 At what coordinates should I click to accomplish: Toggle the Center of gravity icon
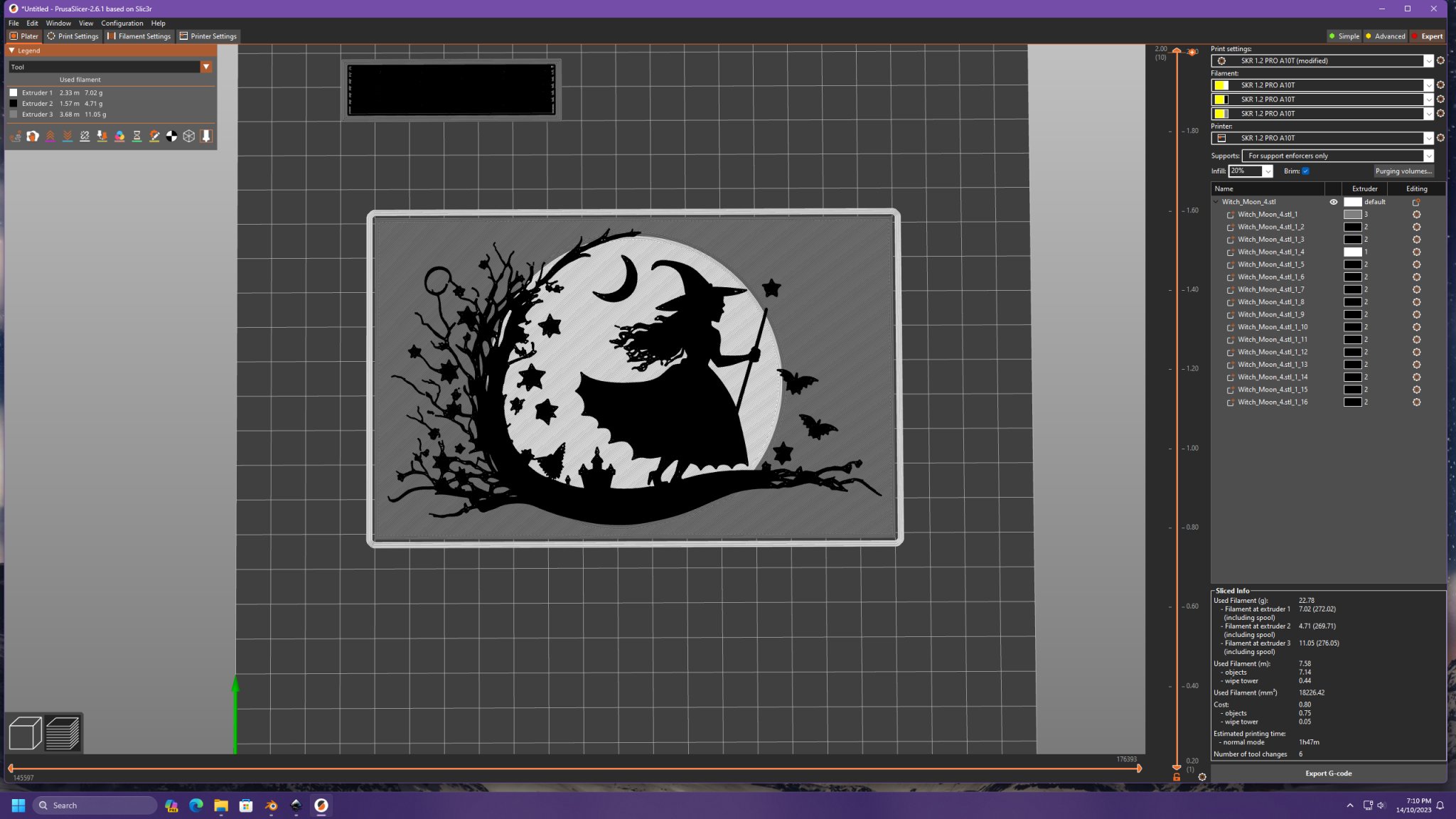click(x=171, y=136)
